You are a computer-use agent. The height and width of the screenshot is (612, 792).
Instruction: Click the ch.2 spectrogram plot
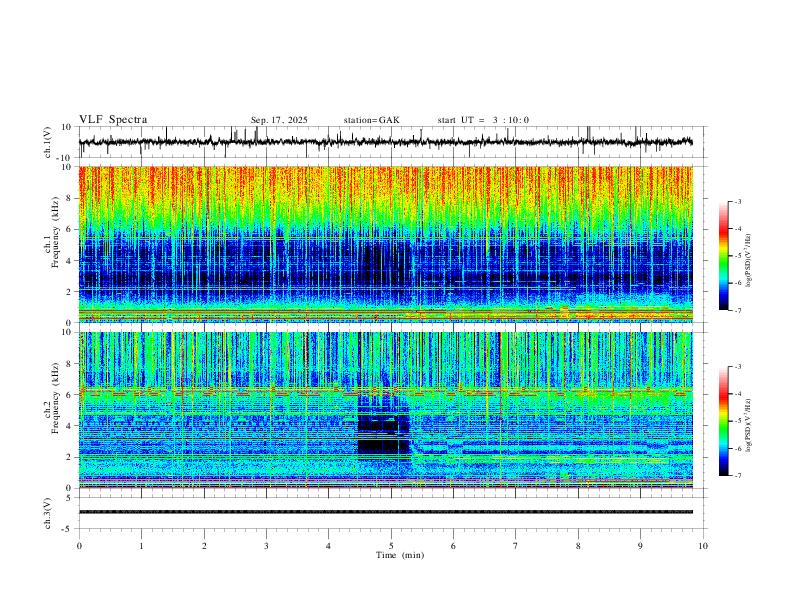[386, 410]
